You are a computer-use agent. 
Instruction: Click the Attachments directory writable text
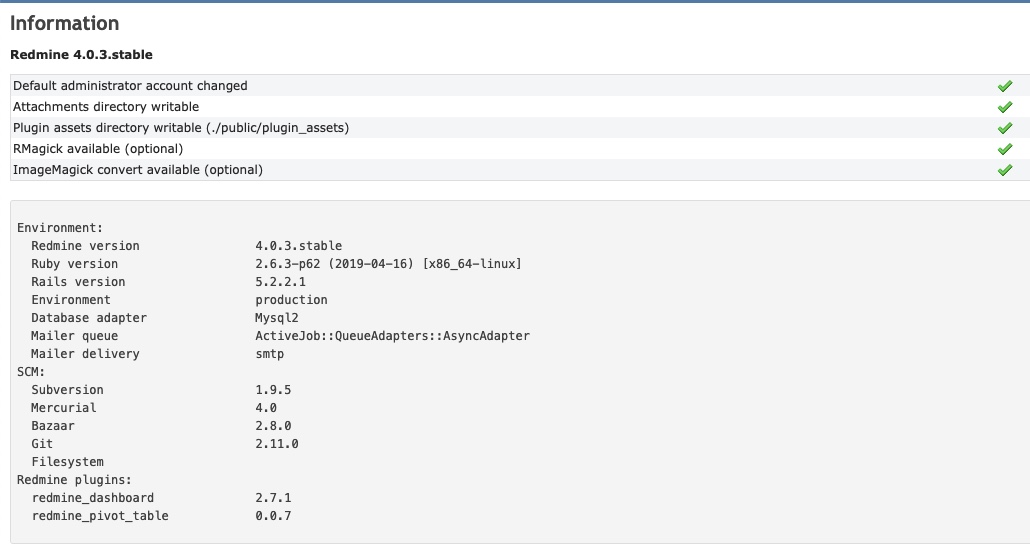tap(106, 106)
